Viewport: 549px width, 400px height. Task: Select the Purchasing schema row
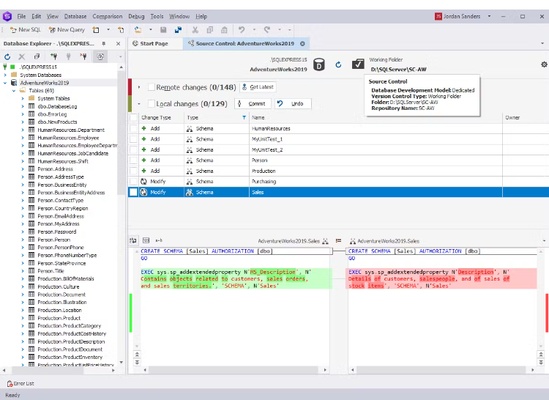338,181
